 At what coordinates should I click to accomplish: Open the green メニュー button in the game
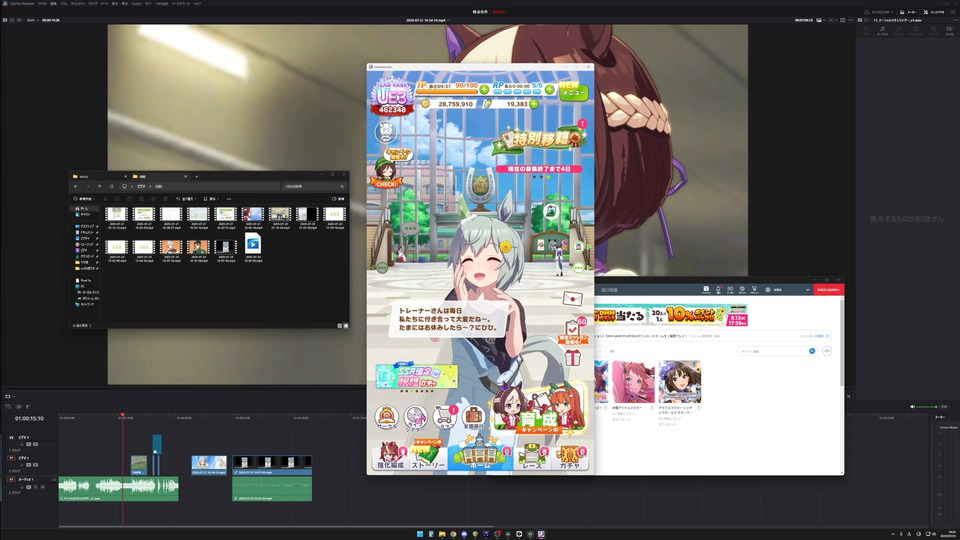click(572, 91)
